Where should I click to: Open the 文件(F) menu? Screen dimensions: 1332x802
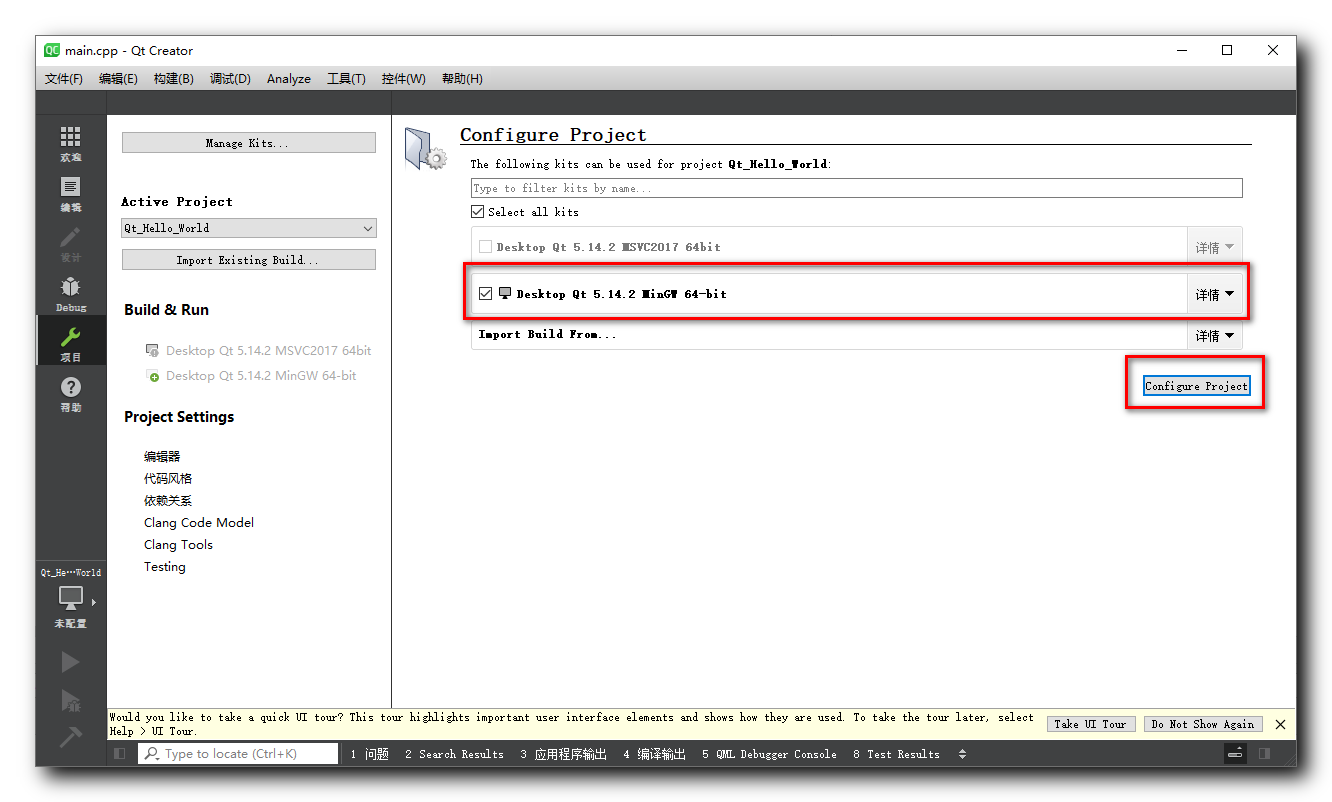[x=64, y=79]
